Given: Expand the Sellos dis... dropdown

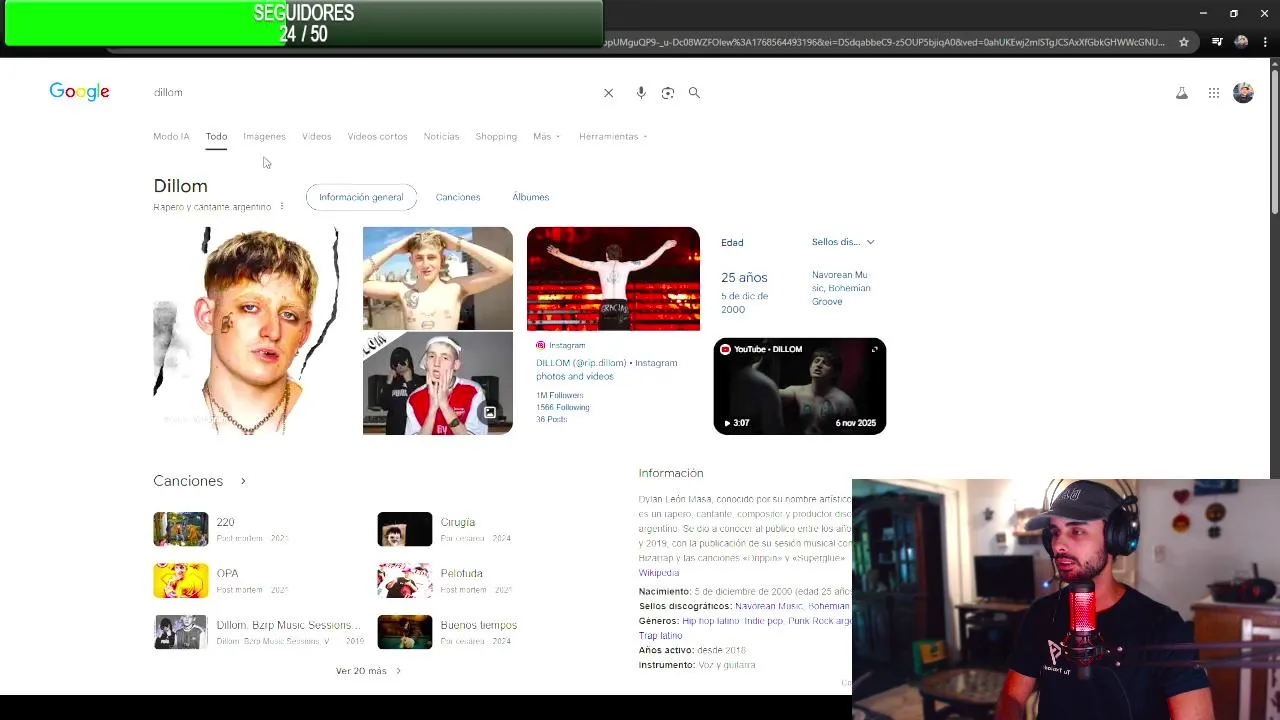Looking at the screenshot, I should [x=843, y=242].
